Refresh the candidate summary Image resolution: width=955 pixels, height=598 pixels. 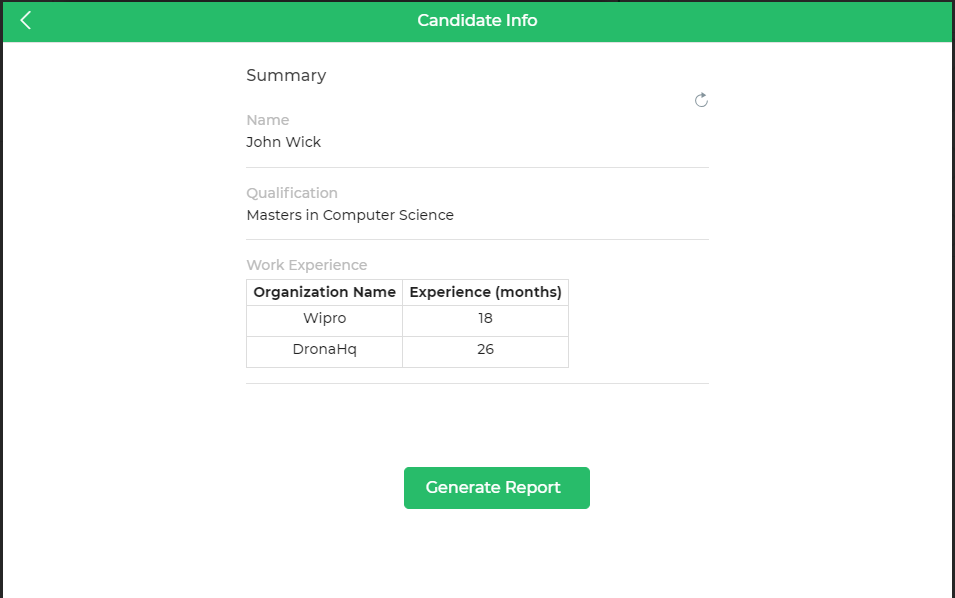[701, 100]
